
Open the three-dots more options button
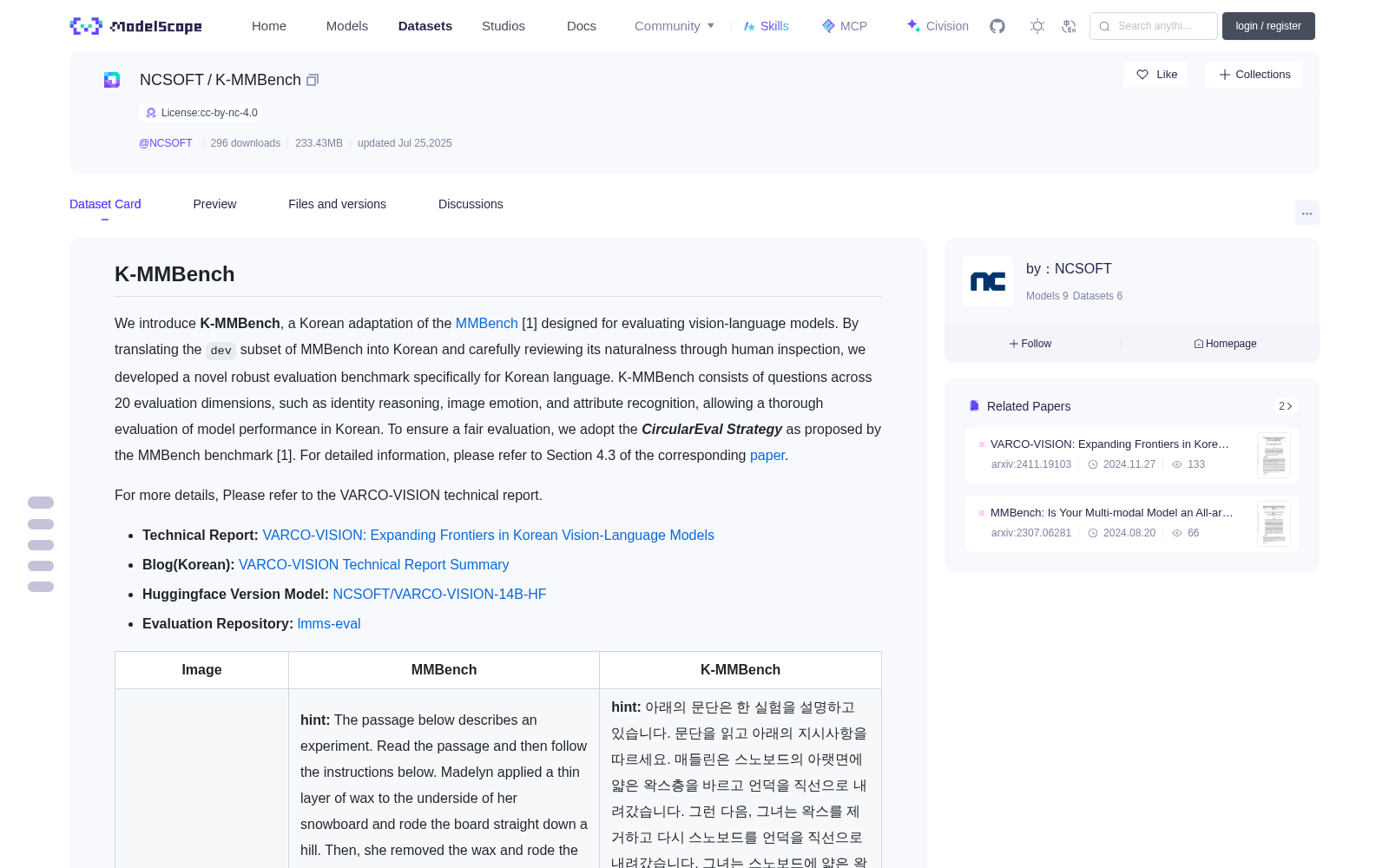point(1307,213)
